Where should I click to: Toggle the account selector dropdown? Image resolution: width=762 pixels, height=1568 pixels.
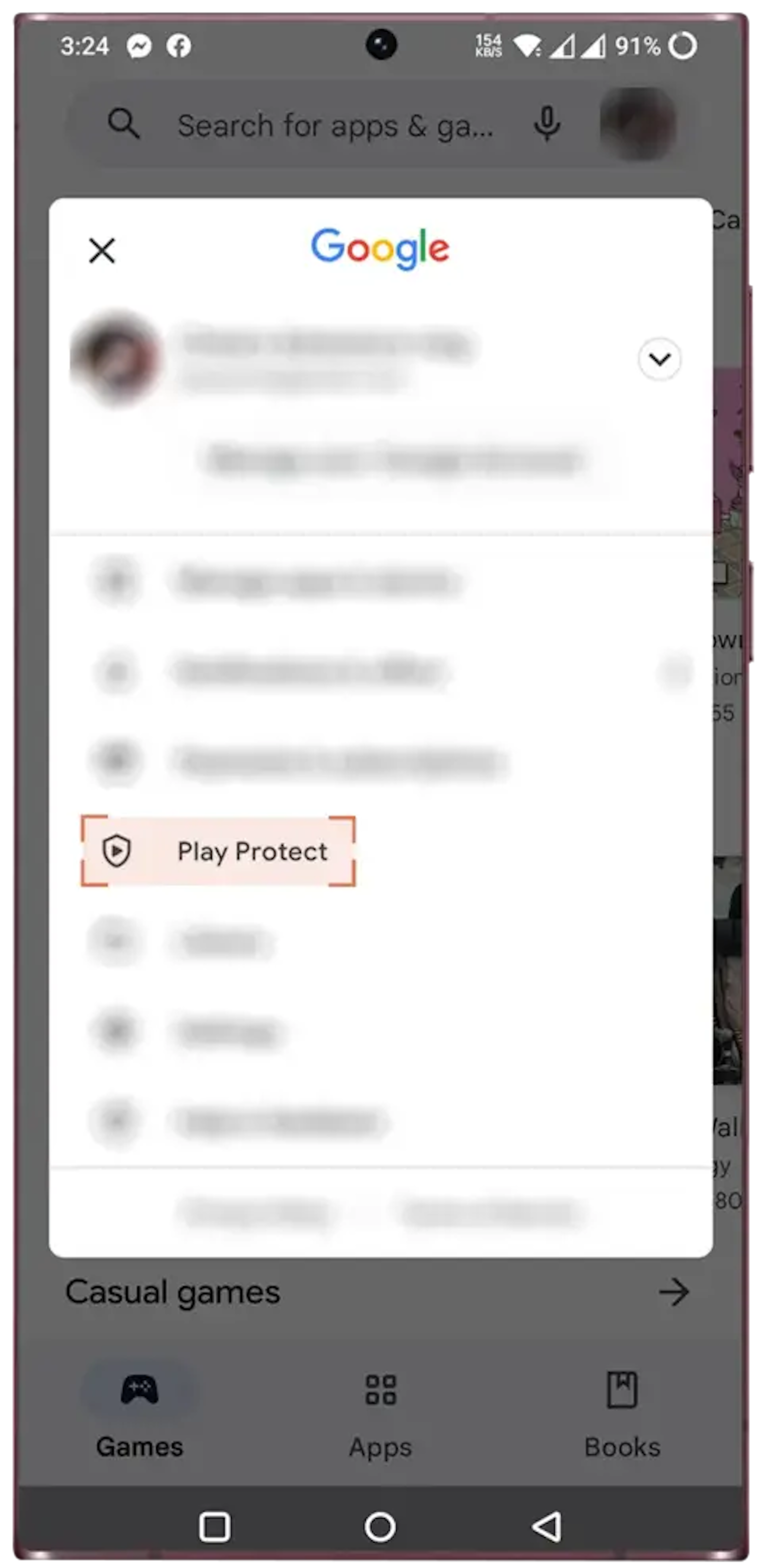click(659, 358)
